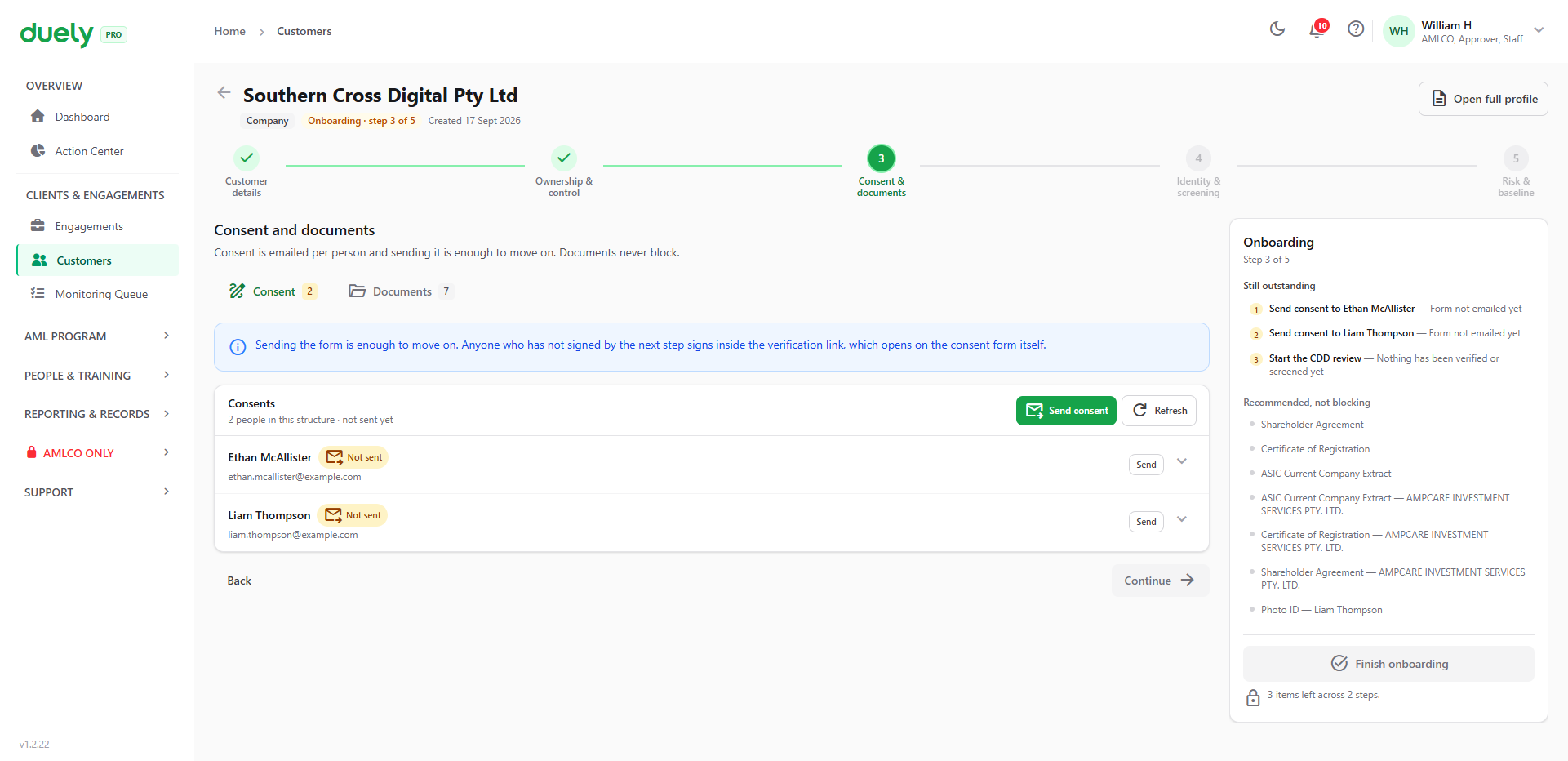The height and width of the screenshot is (761, 1568).
Task: Open notifications bell with 10 badge
Action: click(x=1317, y=29)
